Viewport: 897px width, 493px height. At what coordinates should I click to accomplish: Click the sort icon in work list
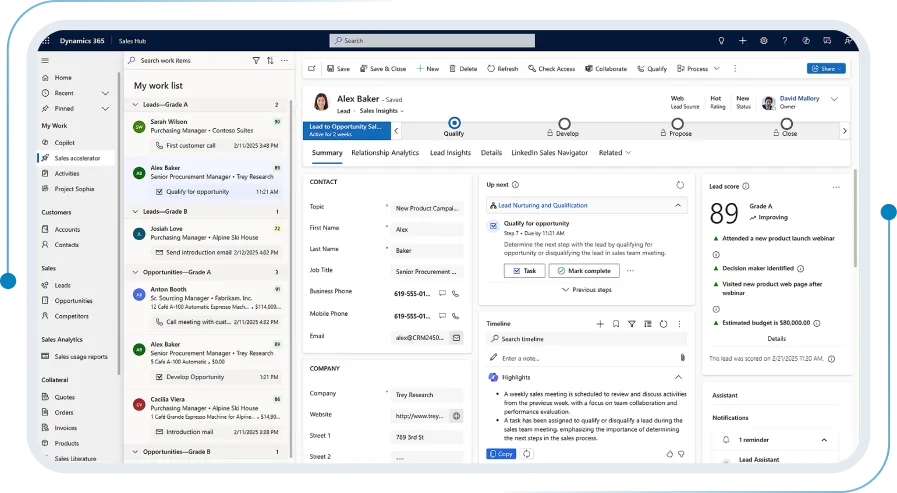point(270,61)
